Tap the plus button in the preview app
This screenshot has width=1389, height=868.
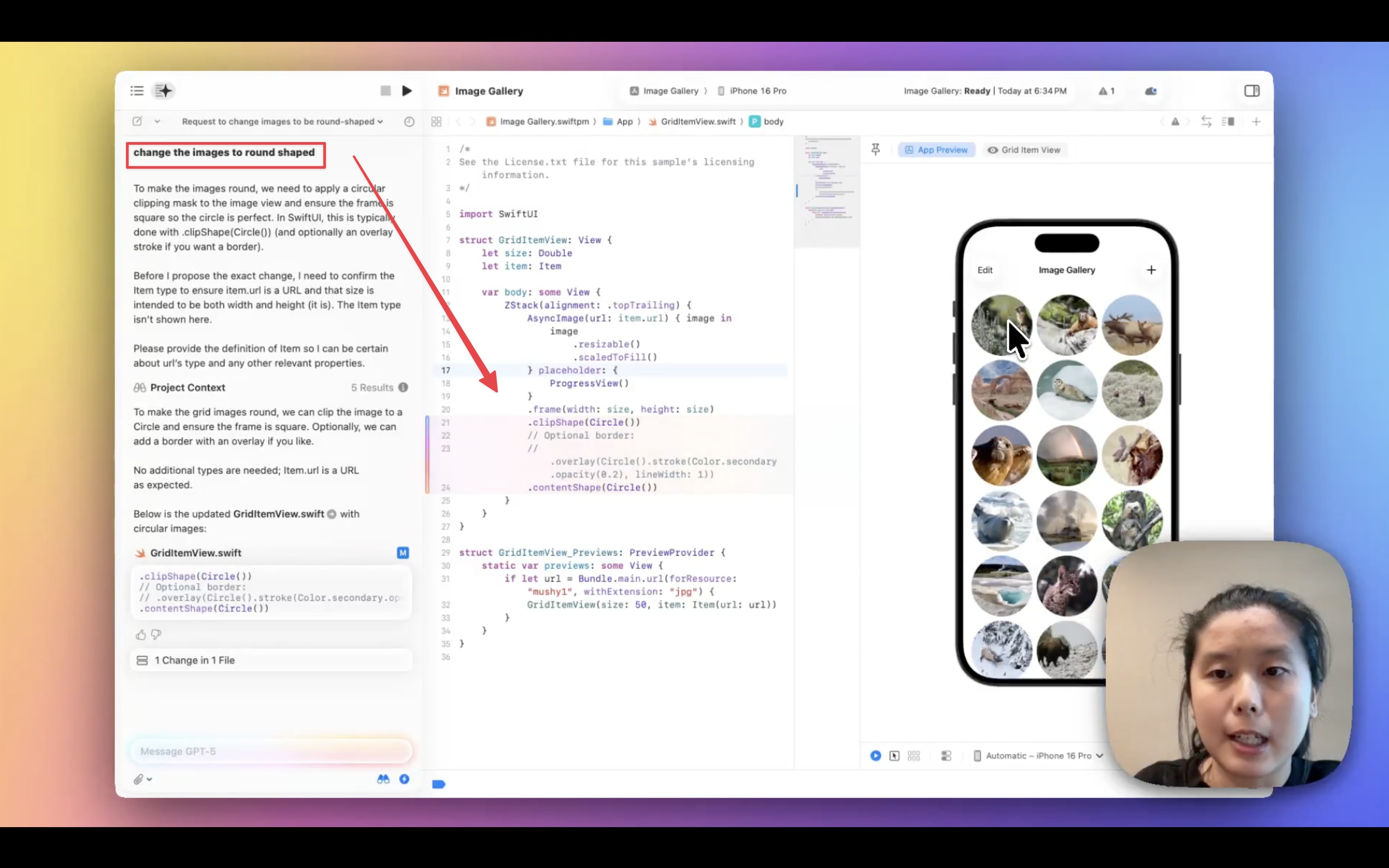[x=1151, y=270]
